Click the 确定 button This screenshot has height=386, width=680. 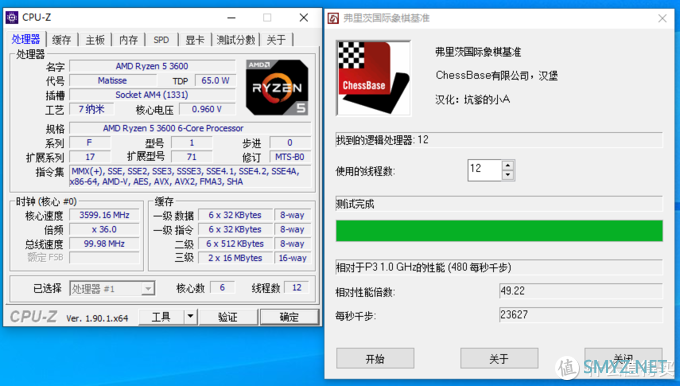(289, 317)
